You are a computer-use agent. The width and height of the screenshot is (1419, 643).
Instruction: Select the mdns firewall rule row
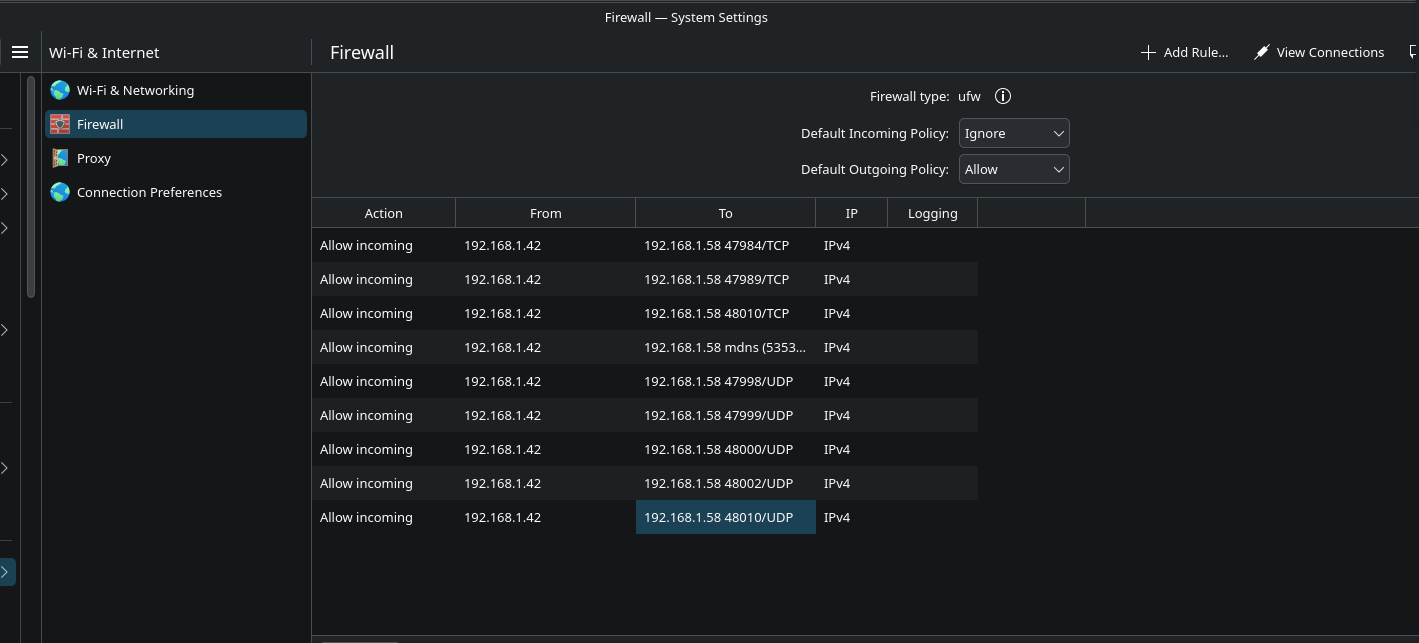pyautogui.click(x=723, y=347)
